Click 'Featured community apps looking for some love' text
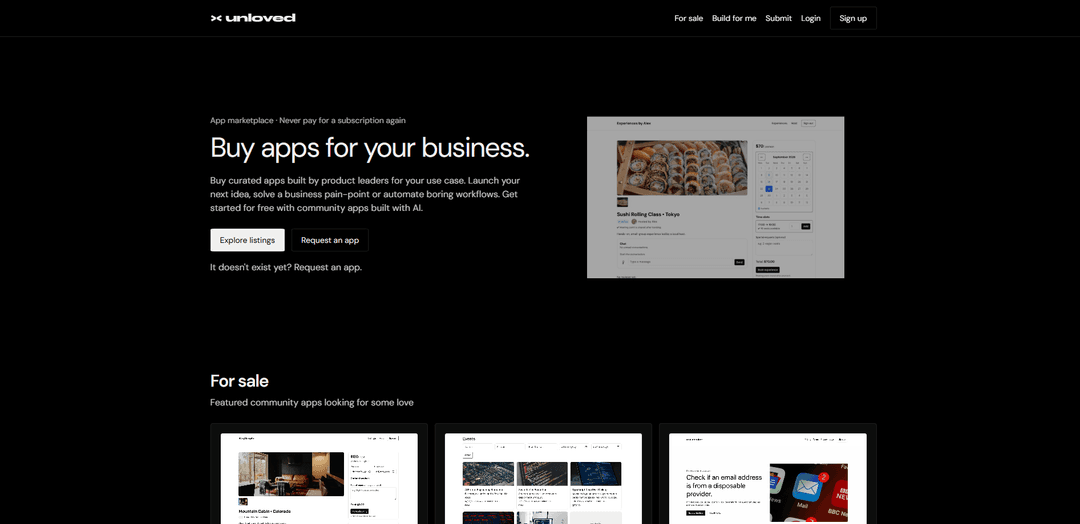 click(x=312, y=402)
